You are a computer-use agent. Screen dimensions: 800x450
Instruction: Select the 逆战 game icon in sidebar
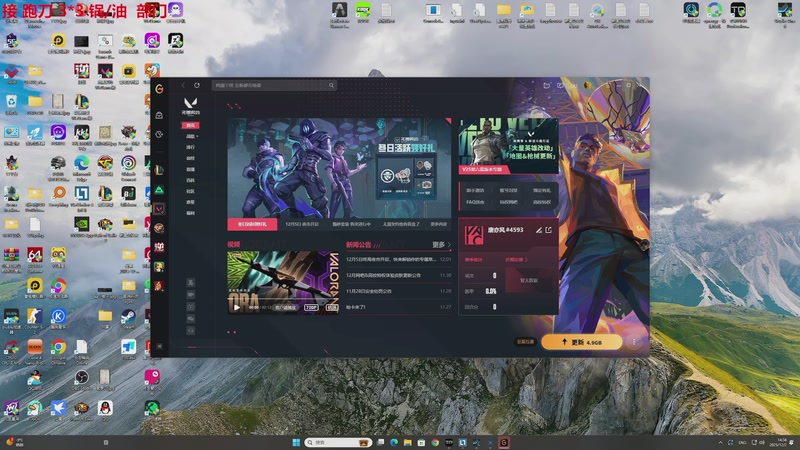coord(159,247)
